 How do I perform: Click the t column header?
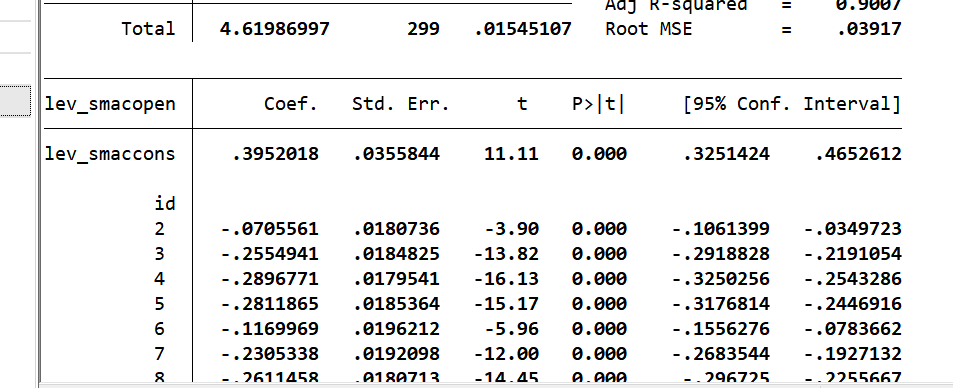pos(521,104)
